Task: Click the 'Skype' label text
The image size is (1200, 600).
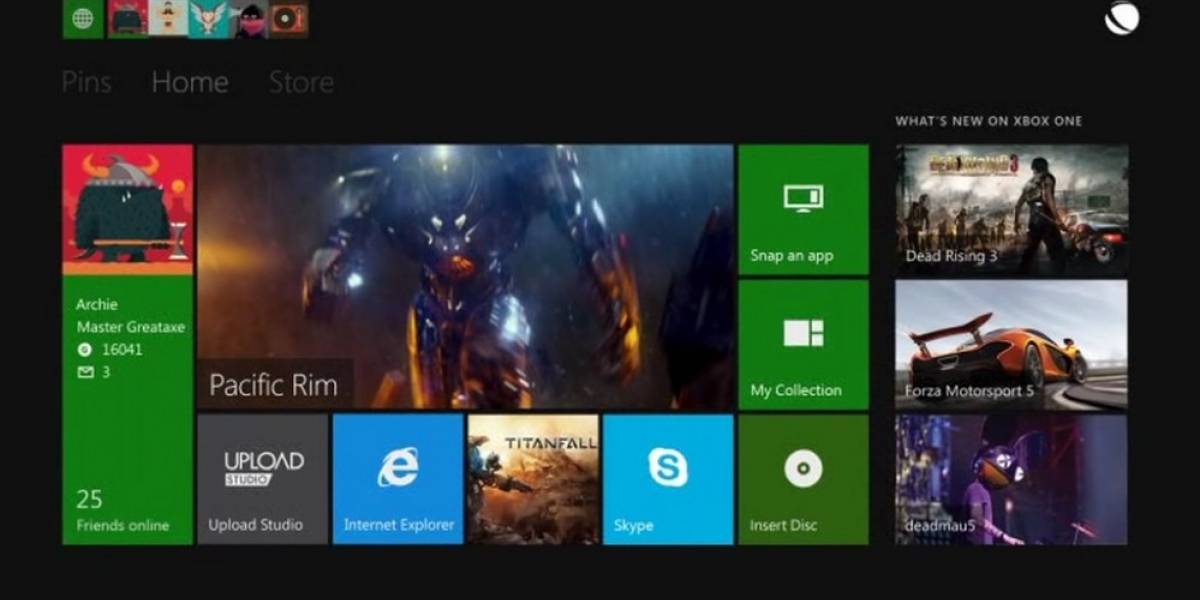Action: tap(633, 526)
